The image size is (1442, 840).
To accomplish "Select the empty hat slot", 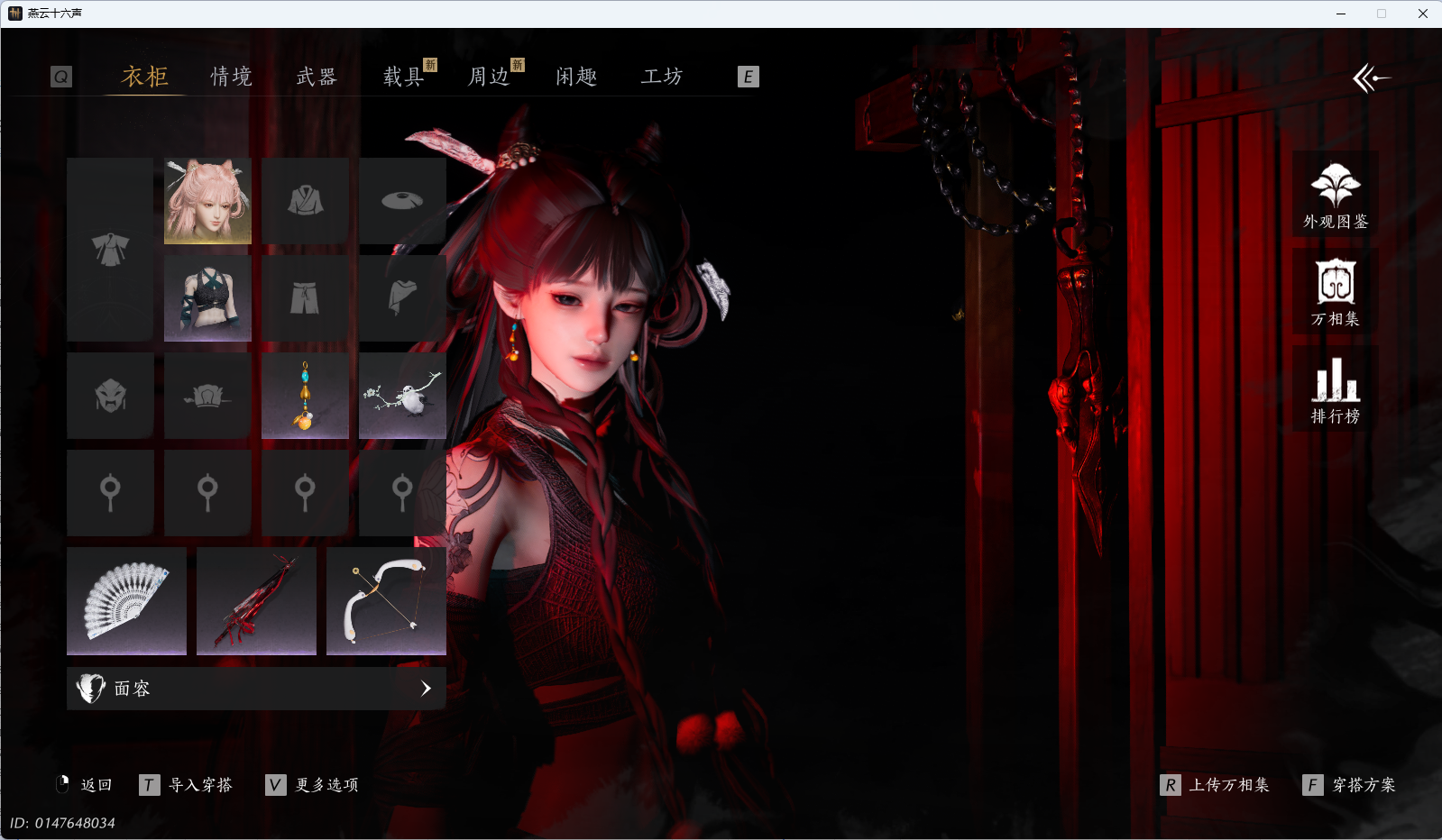I will [x=402, y=201].
